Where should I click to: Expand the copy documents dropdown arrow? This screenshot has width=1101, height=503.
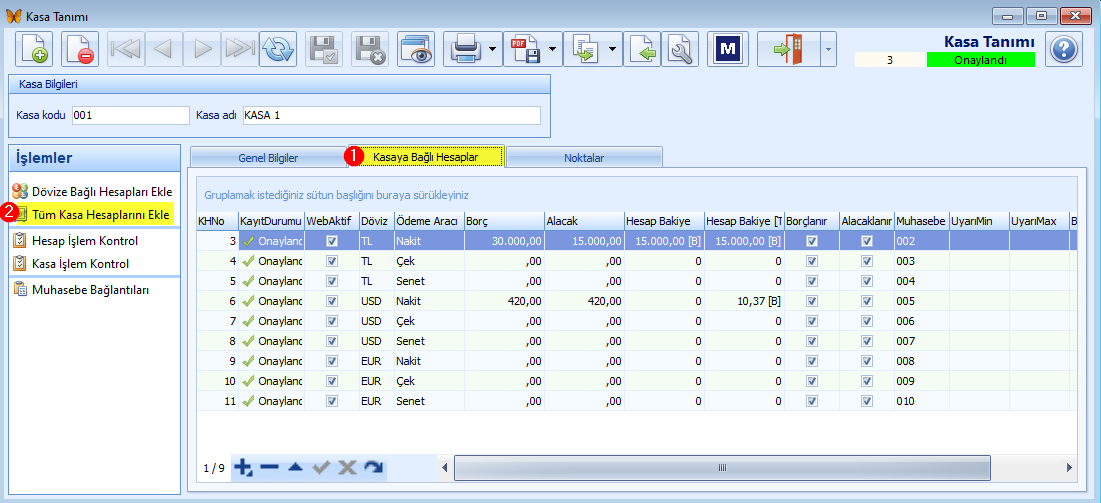click(612, 48)
